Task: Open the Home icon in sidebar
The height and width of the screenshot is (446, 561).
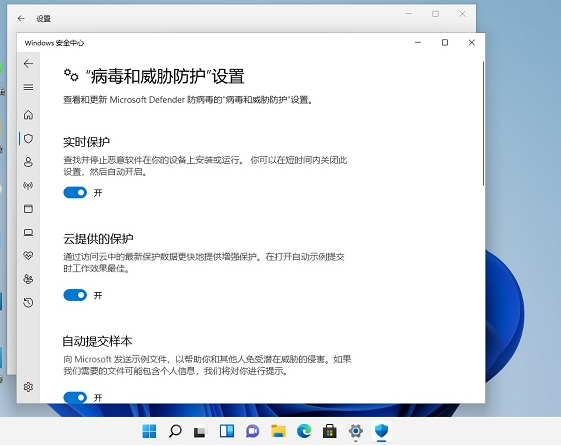Action: (x=28, y=115)
